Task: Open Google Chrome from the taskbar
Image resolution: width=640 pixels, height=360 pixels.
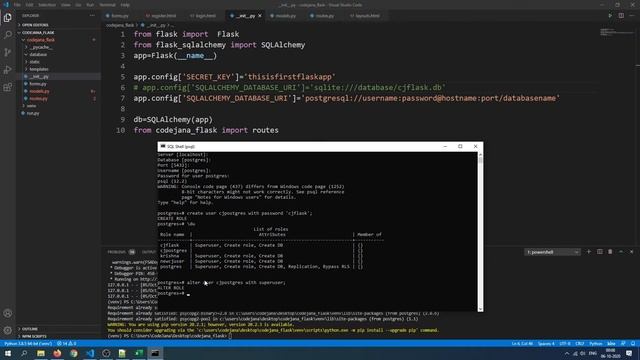Action: [73, 353]
